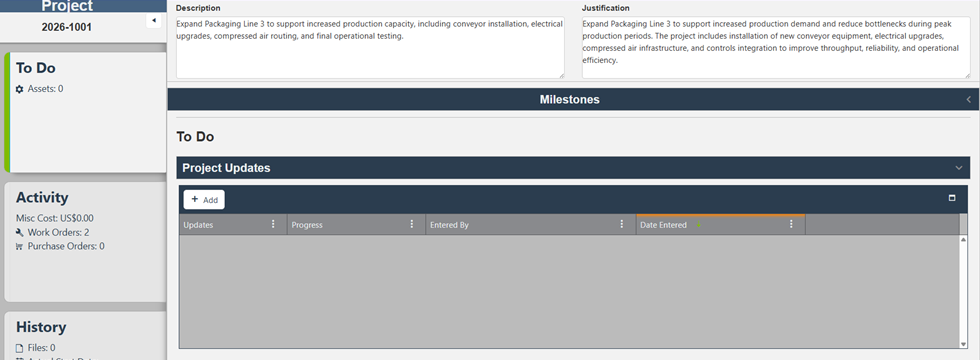Click the scroll up arrow of updates grid

point(963,240)
